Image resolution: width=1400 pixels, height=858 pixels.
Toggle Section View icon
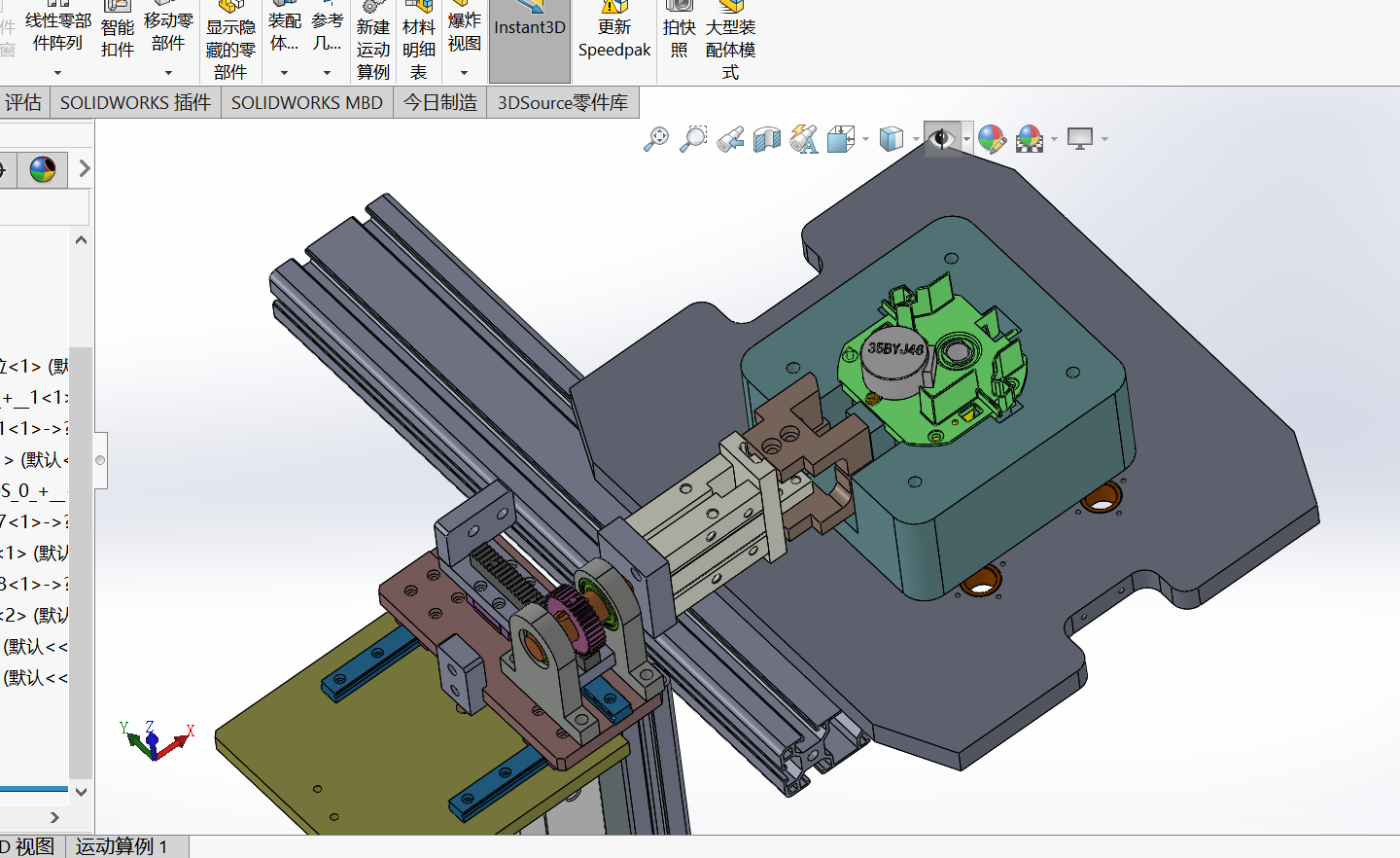[767, 140]
